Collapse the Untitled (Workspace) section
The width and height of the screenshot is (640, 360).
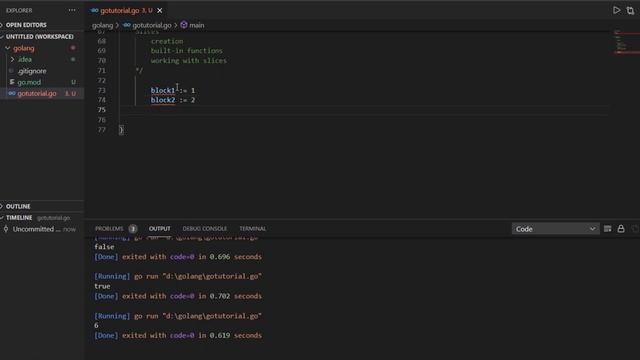click(x=42, y=36)
